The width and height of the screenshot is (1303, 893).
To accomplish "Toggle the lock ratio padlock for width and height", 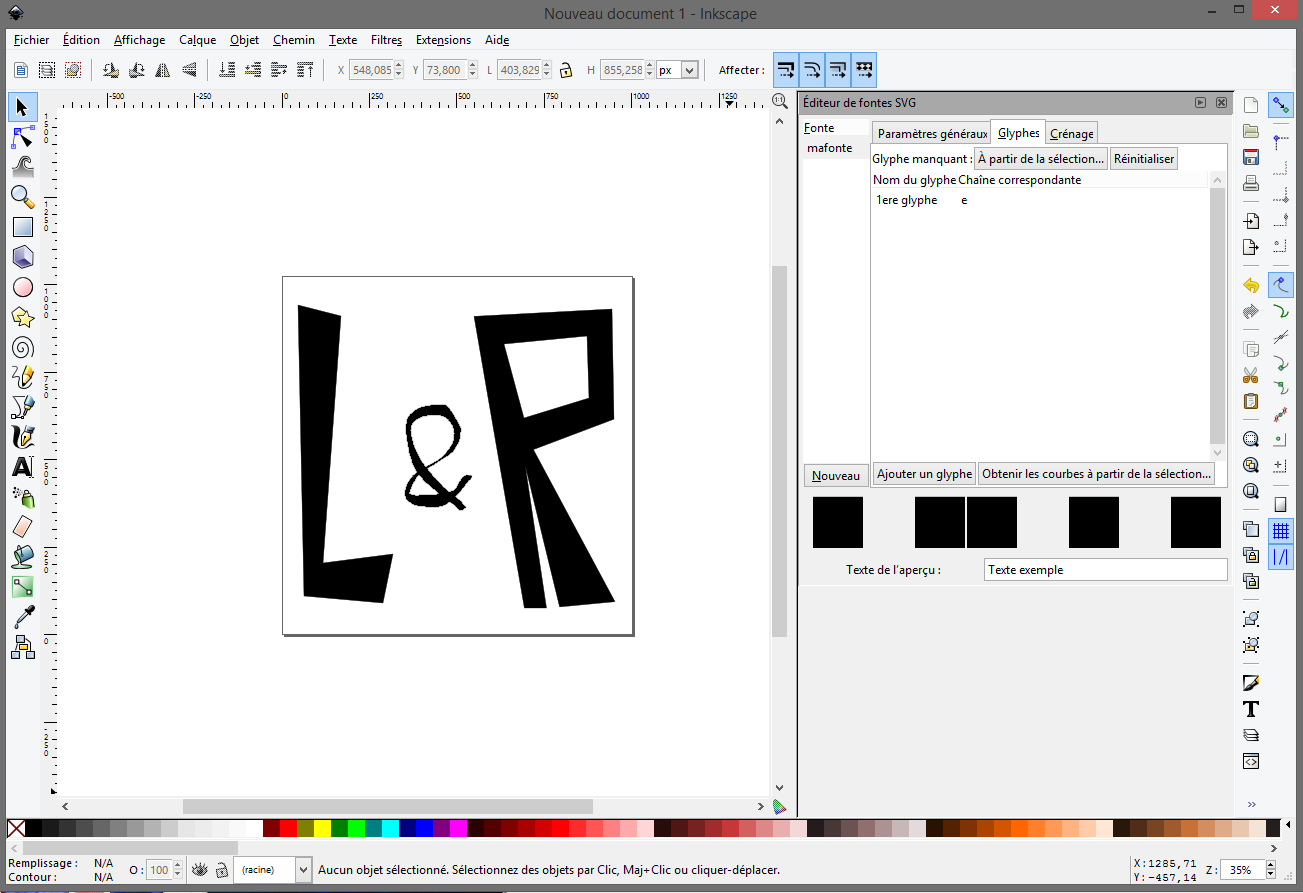I will click(x=565, y=69).
